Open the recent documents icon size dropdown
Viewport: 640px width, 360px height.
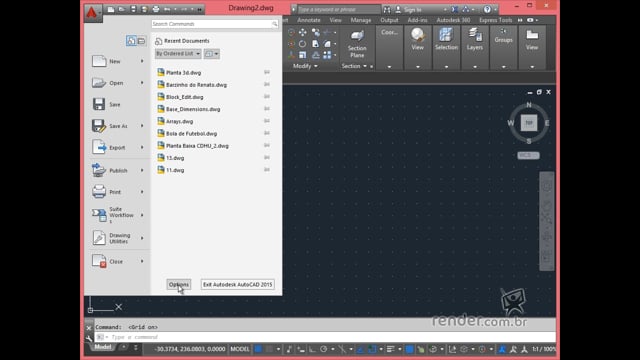click(x=212, y=53)
